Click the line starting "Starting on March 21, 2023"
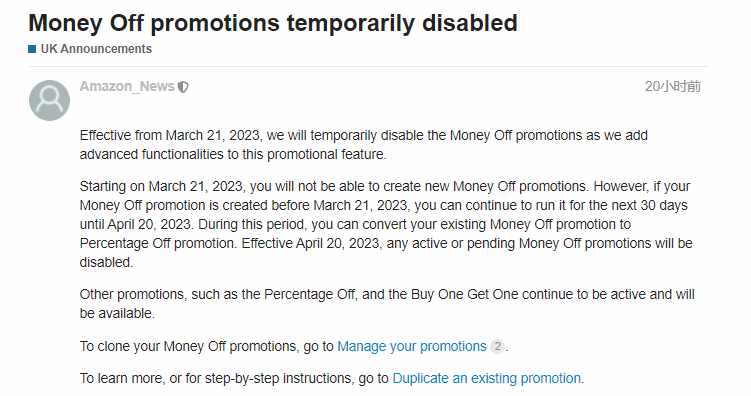The width and height of the screenshot is (751, 396). pos(385,186)
